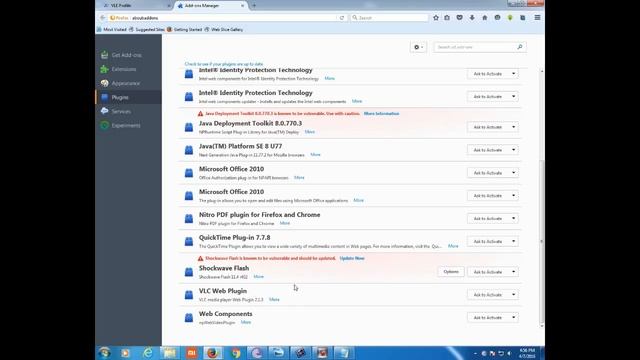Image resolution: width=640 pixels, height=360 pixels.
Task: Click More Information link for Java warning
Action: (x=382, y=113)
